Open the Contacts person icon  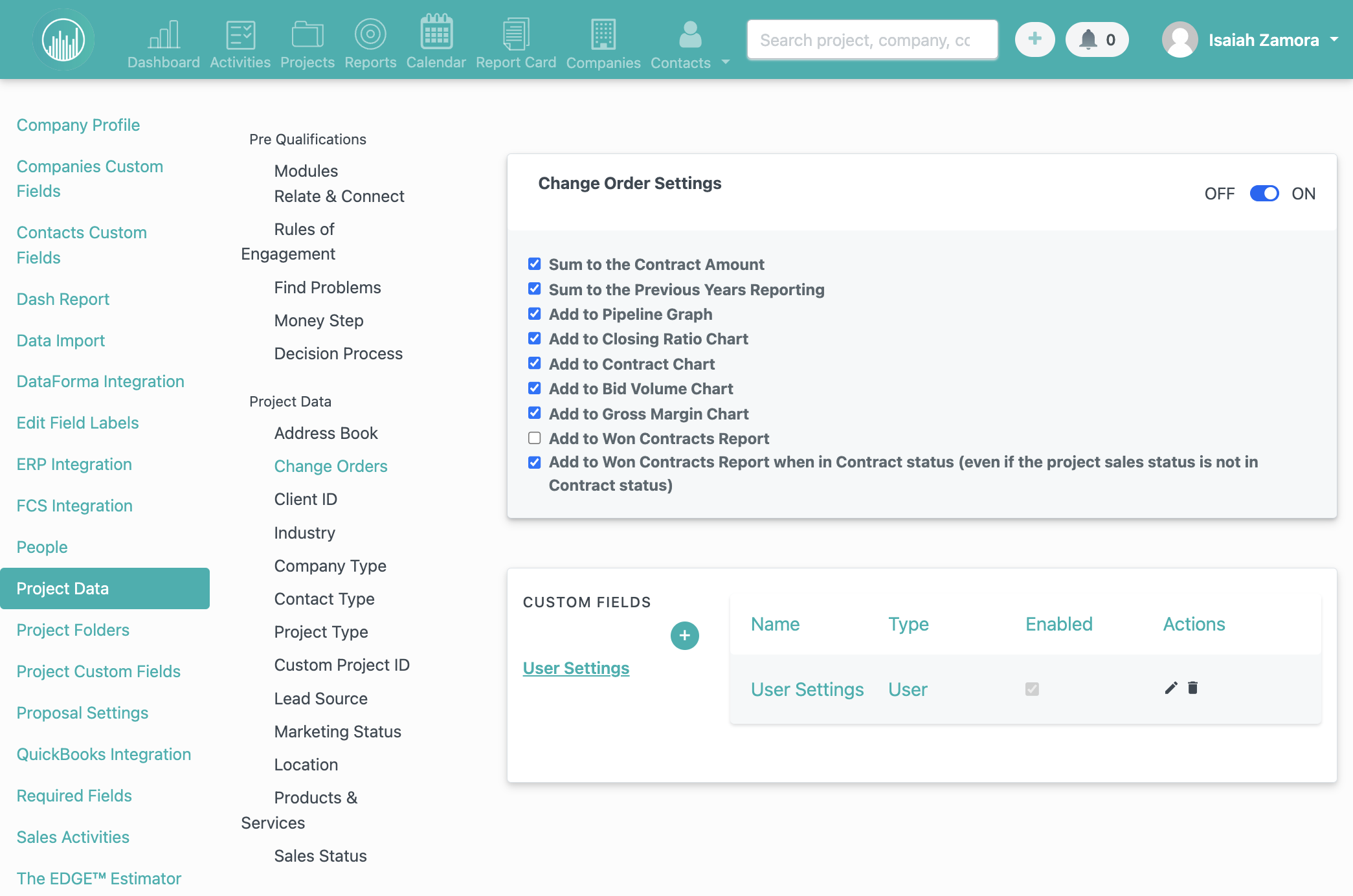pyautogui.click(x=690, y=34)
